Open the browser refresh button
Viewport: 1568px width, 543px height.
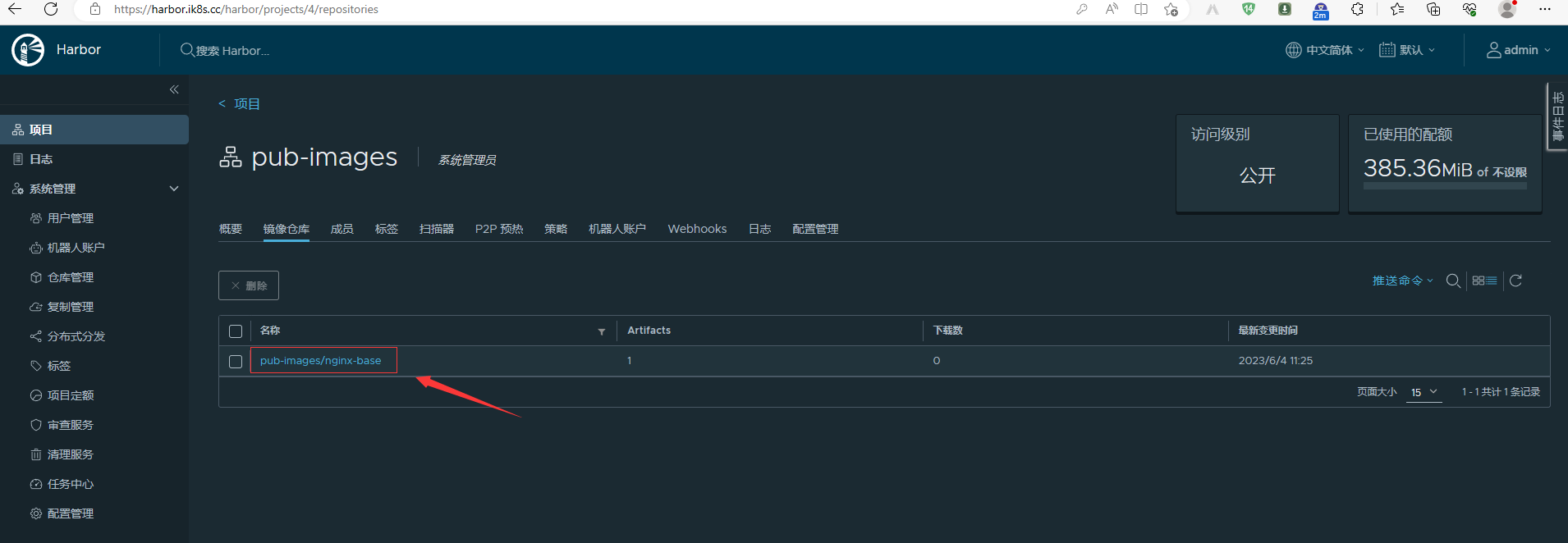point(51,10)
